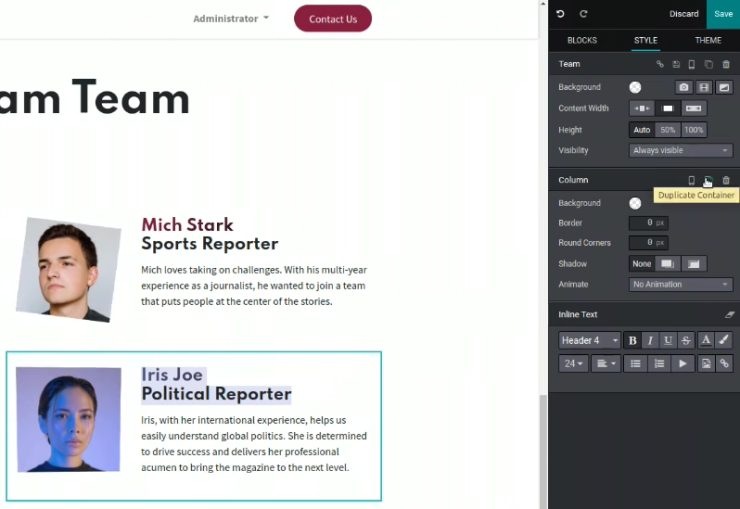
Task: Select the outset shadow option
Action: [667, 264]
